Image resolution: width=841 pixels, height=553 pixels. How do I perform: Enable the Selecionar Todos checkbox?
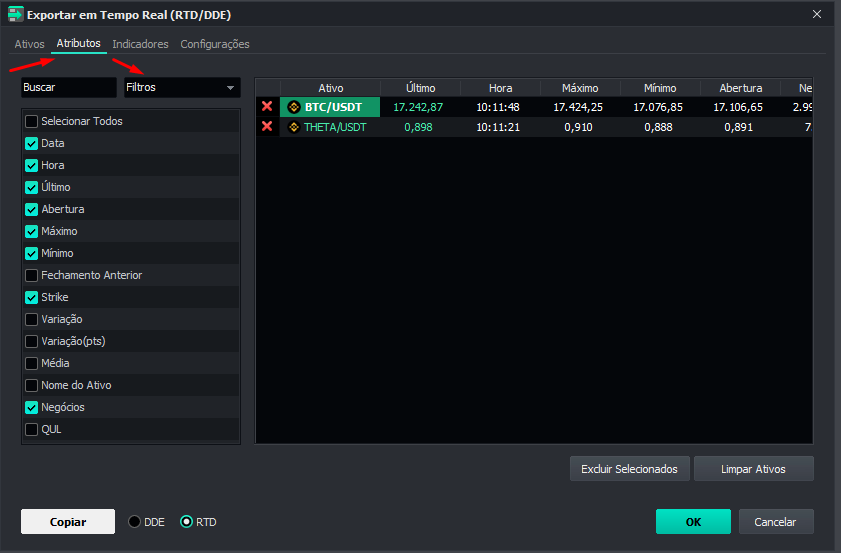(x=32, y=121)
